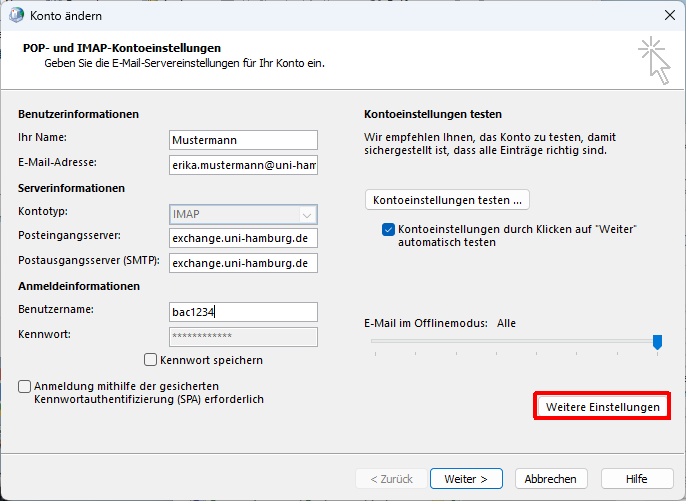Click the Outlook globe icon in title bar
Viewport: 686px width, 501px height.
(x=16, y=15)
